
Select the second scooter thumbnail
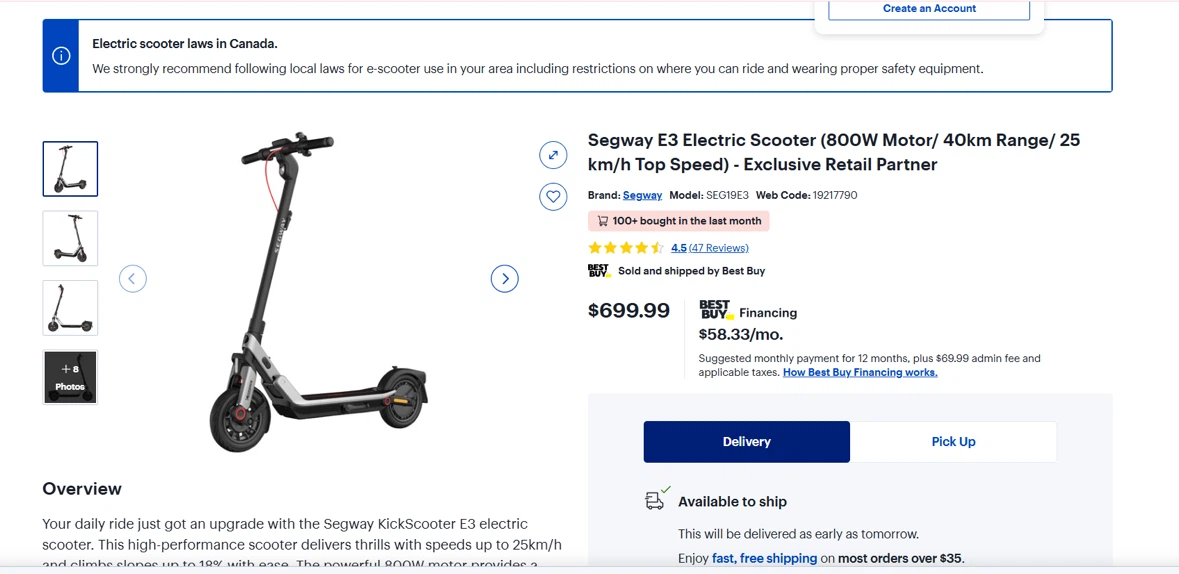[x=70, y=238]
